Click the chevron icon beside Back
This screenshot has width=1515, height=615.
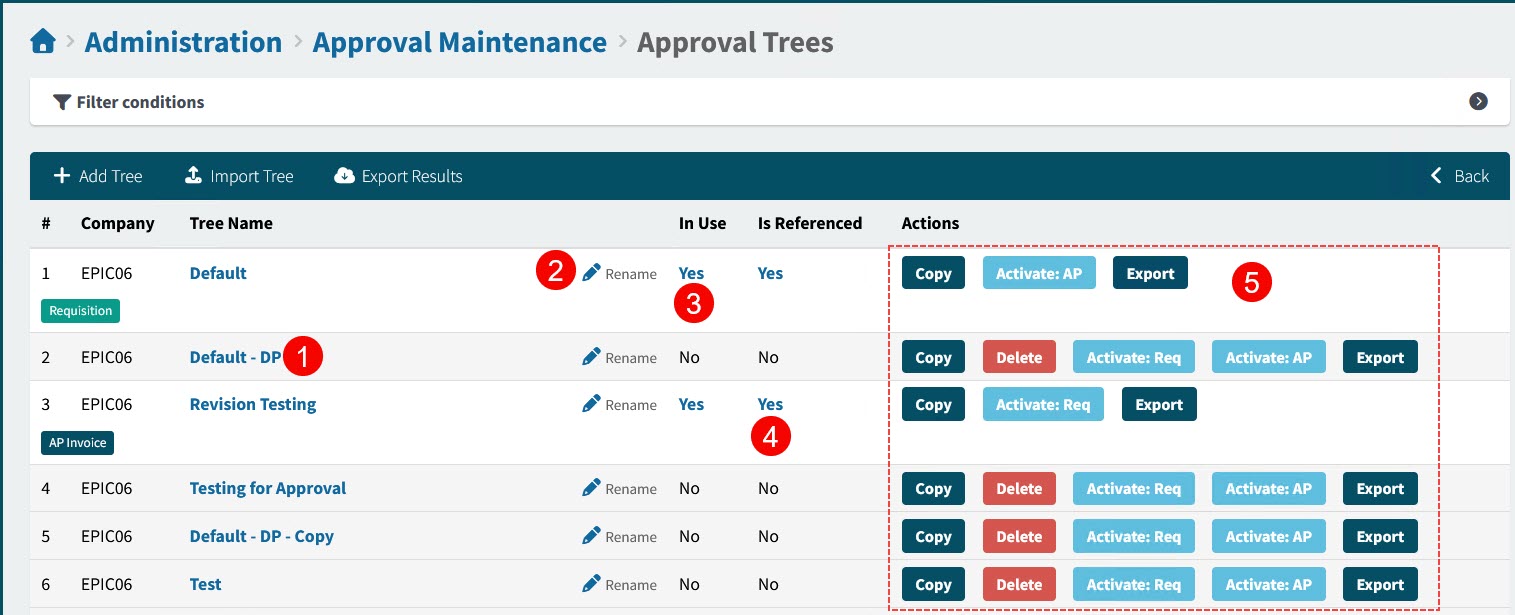1436,176
